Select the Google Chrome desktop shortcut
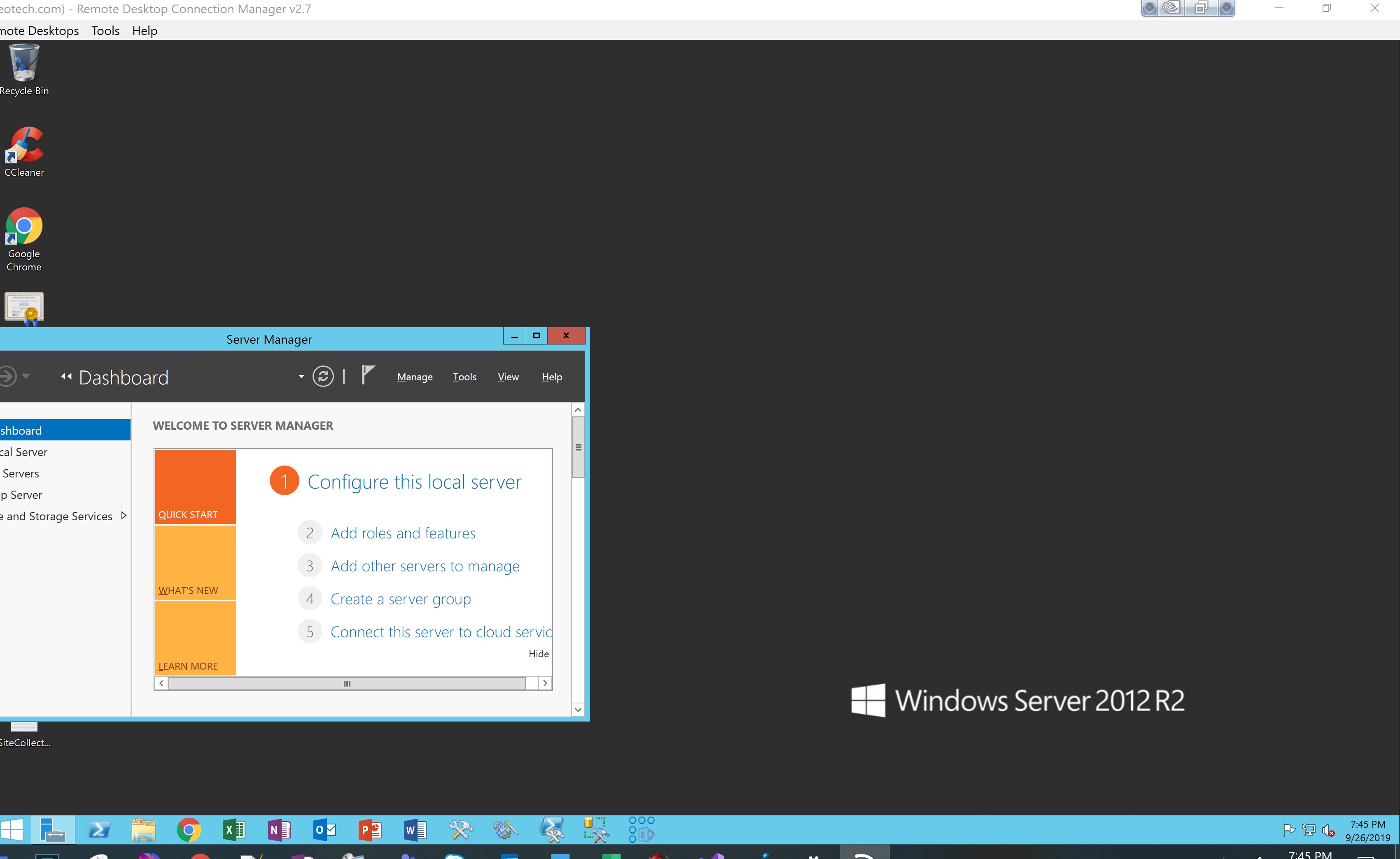1400x859 pixels. (24, 240)
